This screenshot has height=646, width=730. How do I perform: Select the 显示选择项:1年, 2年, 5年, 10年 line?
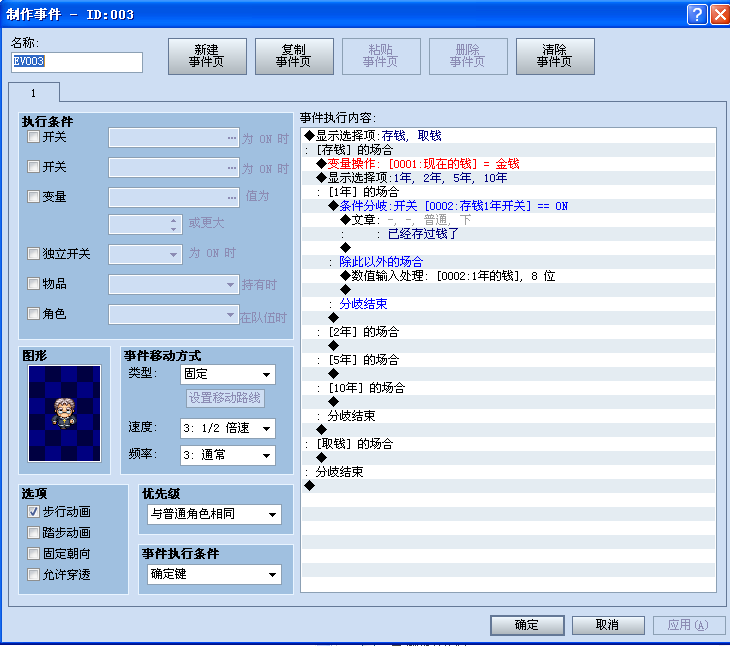(x=508, y=178)
